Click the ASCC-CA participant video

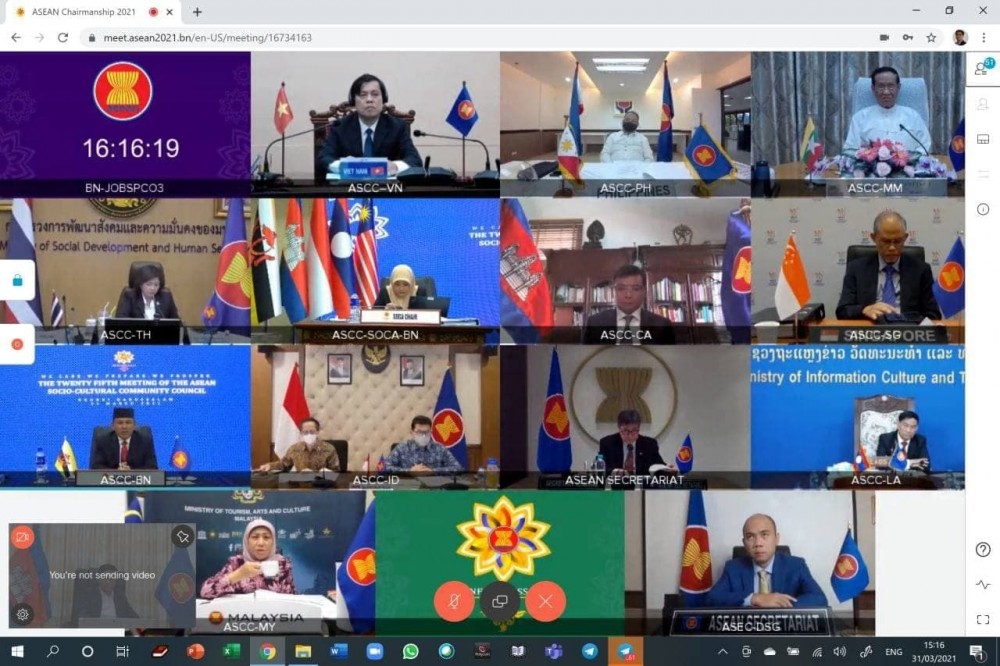tap(625, 270)
